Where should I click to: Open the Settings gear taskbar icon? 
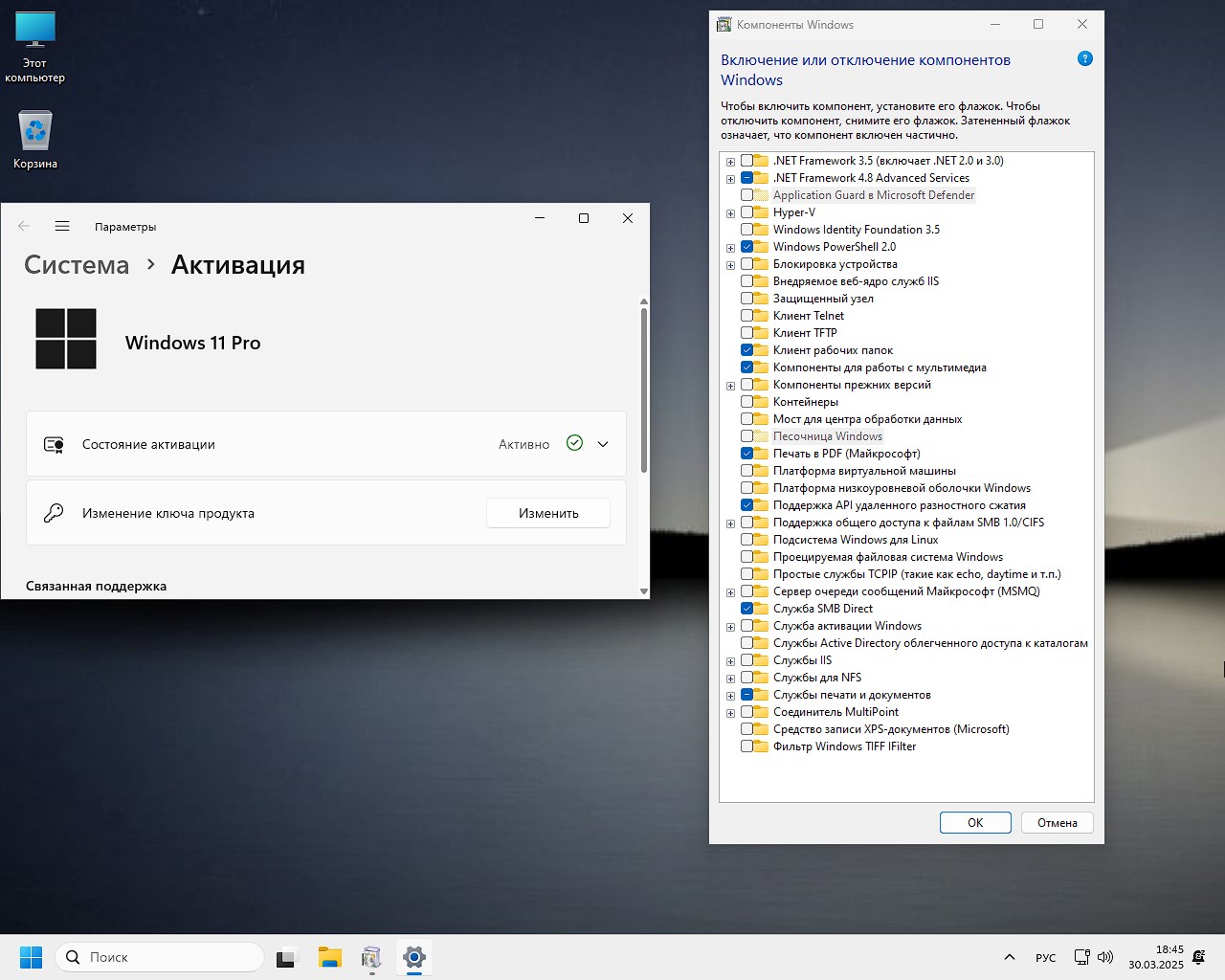click(x=414, y=957)
